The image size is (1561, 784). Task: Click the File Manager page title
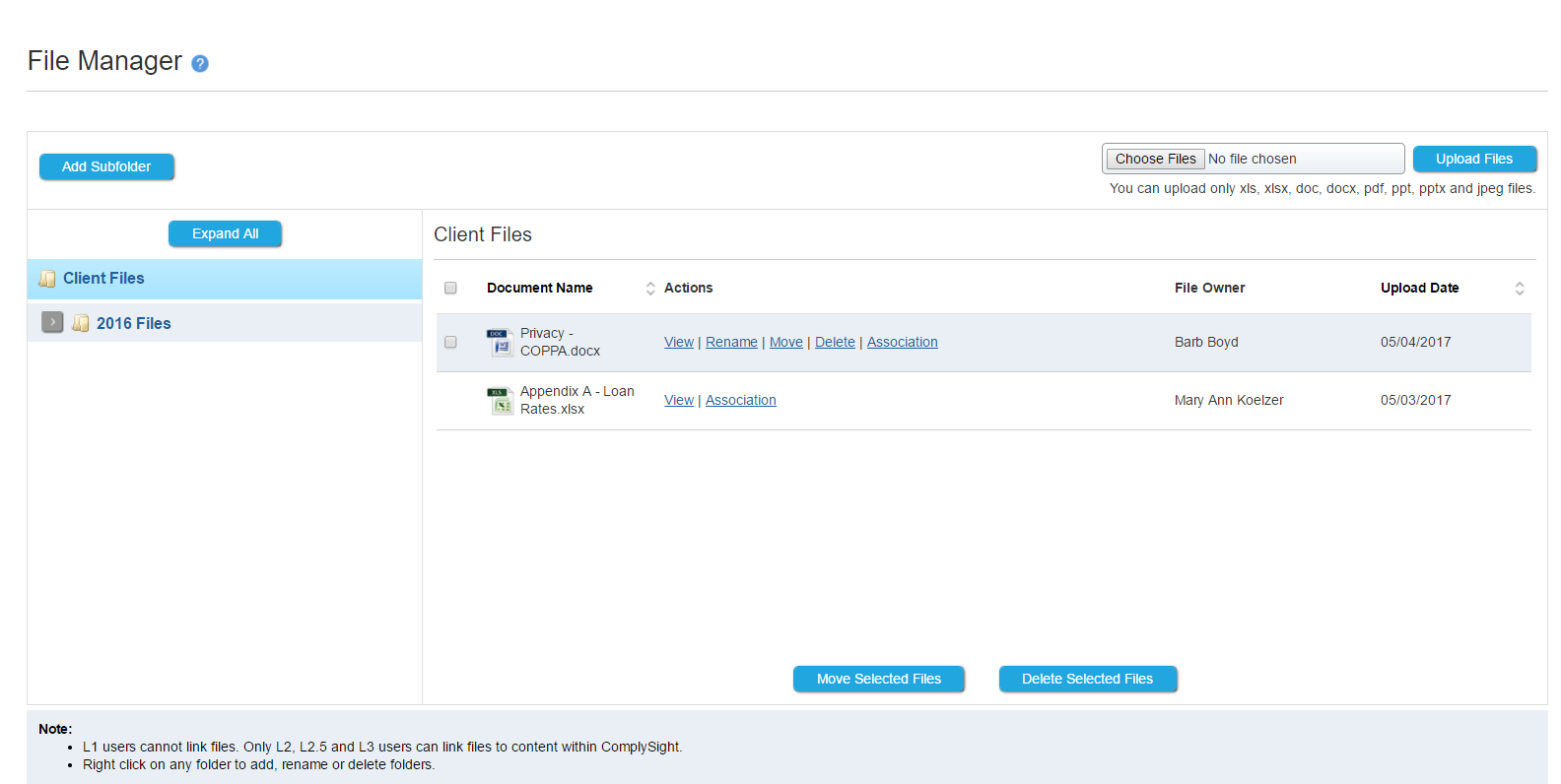[104, 61]
